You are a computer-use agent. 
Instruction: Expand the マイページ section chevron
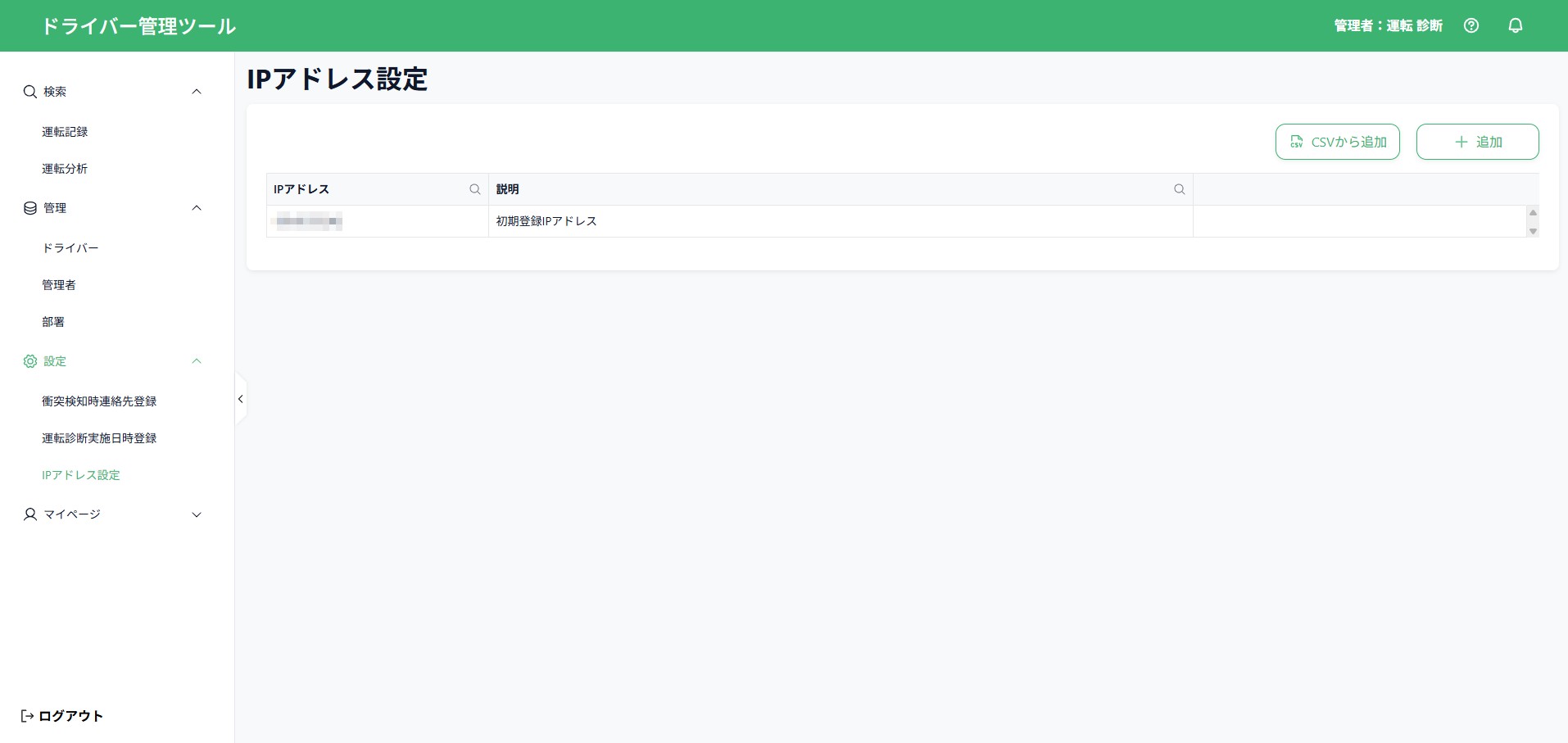197,514
